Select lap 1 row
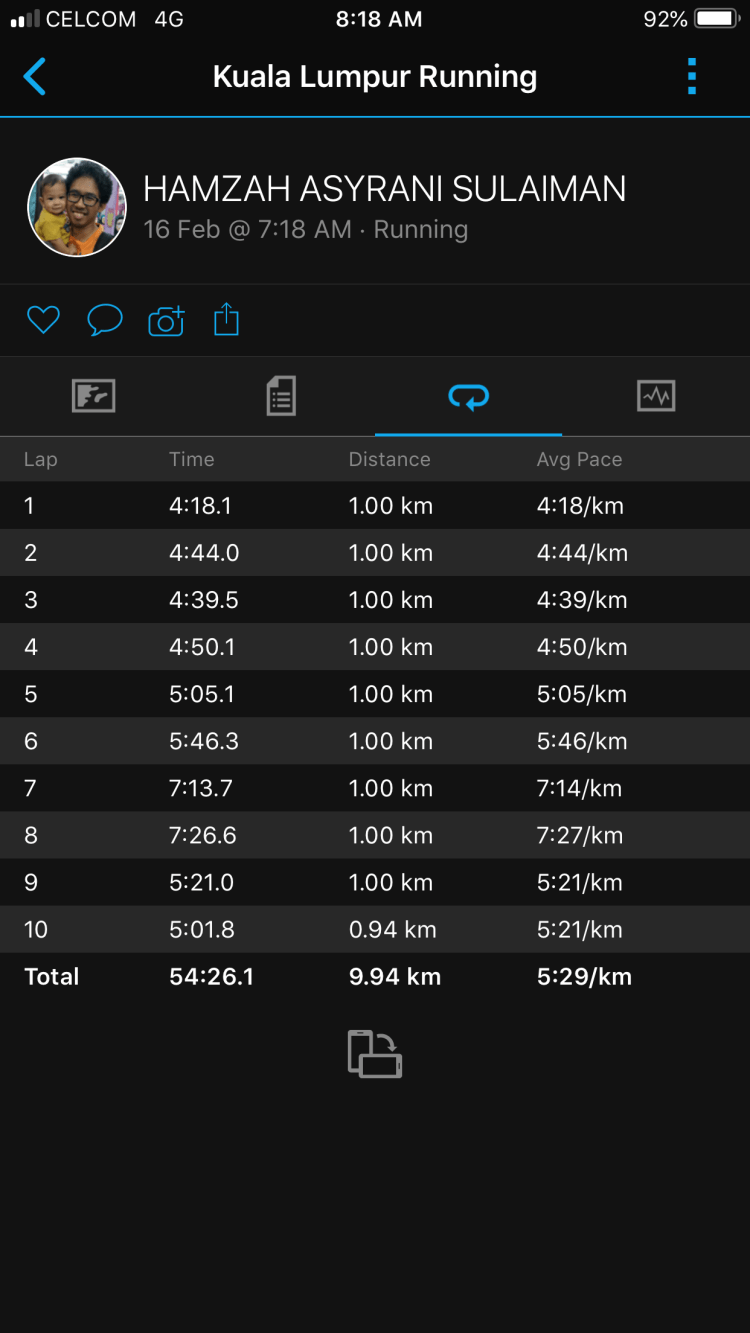The width and height of the screenshot is (750, 1333). pyautogui.click(x=375, y=506)
